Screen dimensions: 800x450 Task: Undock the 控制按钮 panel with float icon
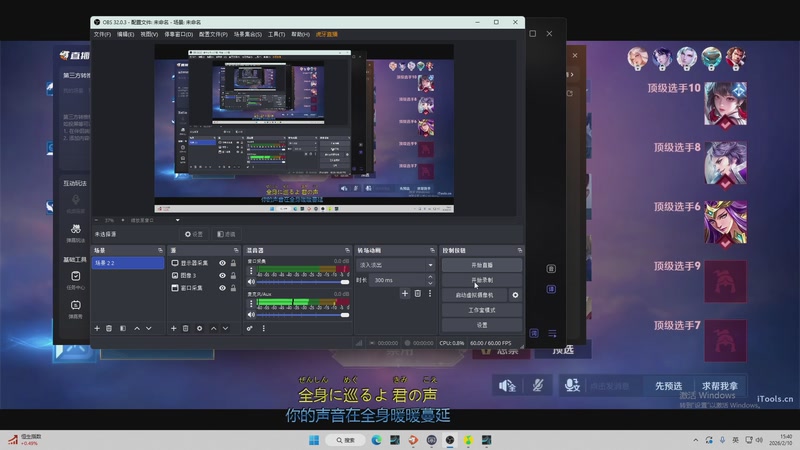pos(519,251)
